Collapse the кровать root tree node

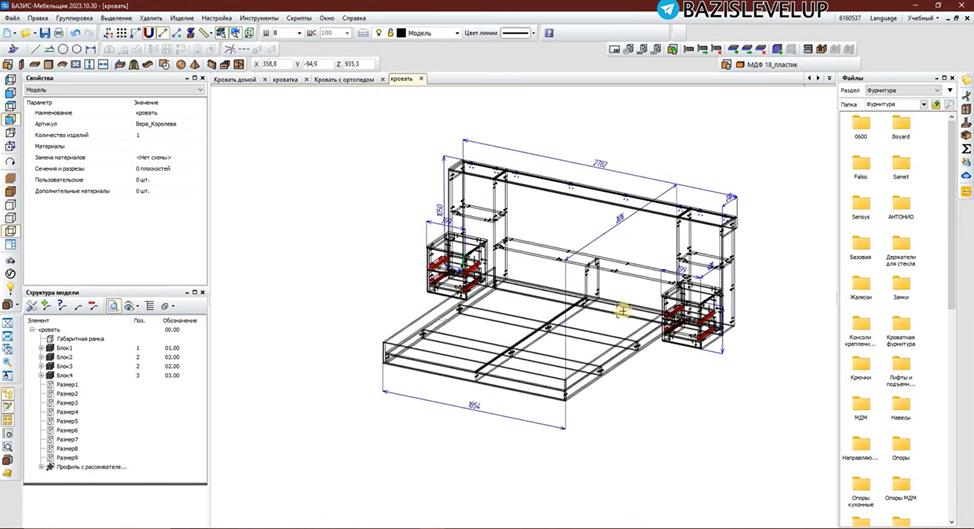[x=32, y=330]
